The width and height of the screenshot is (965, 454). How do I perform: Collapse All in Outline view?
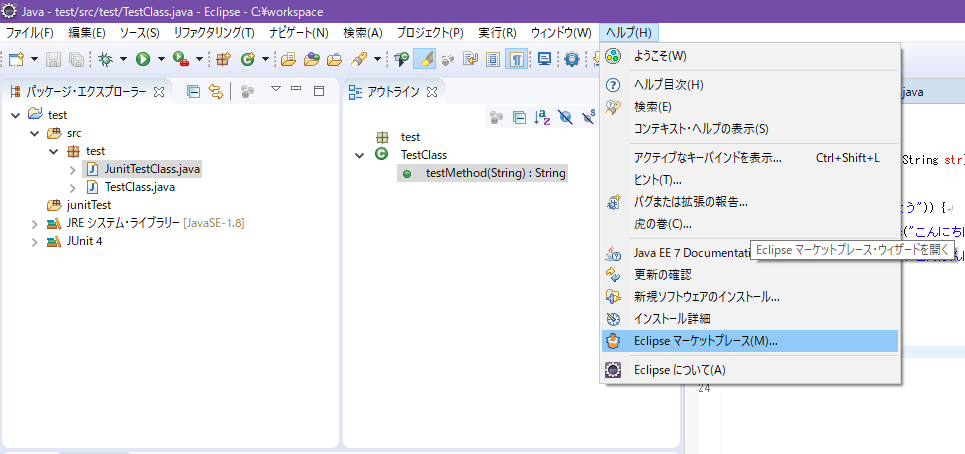pos(519,117)
